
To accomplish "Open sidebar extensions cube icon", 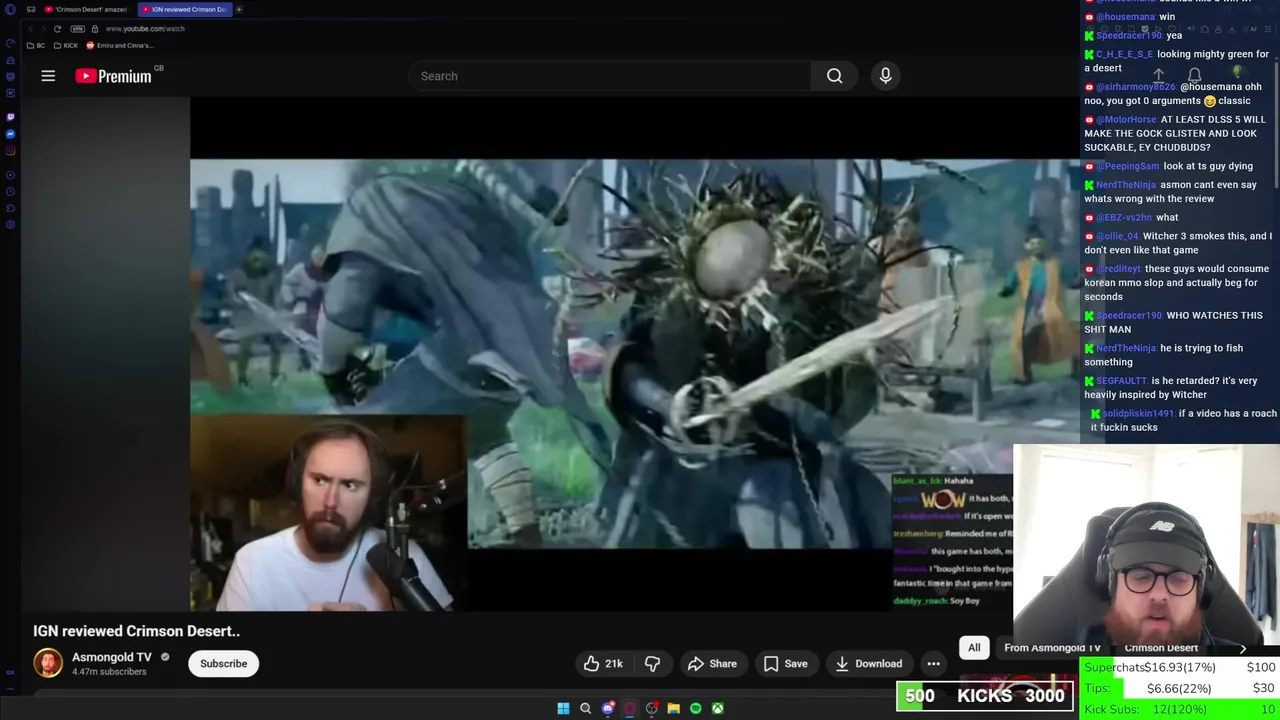I will [10, 208].
